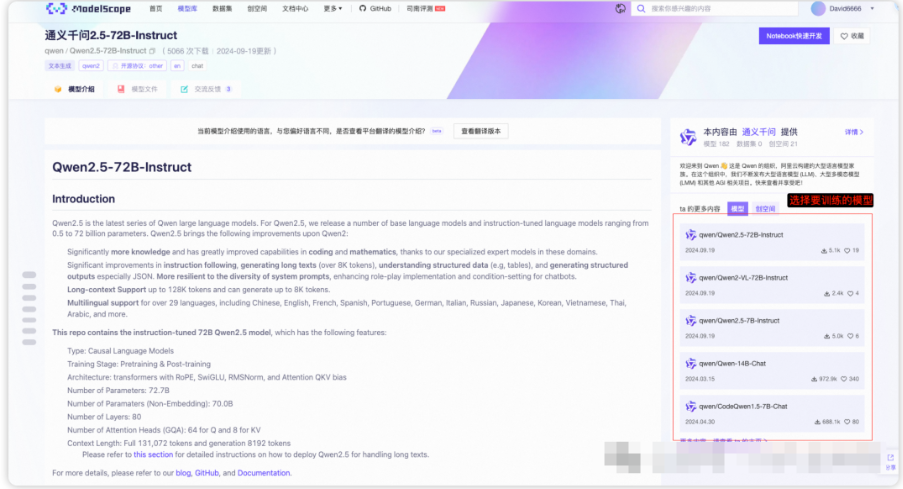Click heart icon on CodeQwen1.5-7B-Chat card
Image resolution: width=903 pixels, height=489 pixels.
847,422
